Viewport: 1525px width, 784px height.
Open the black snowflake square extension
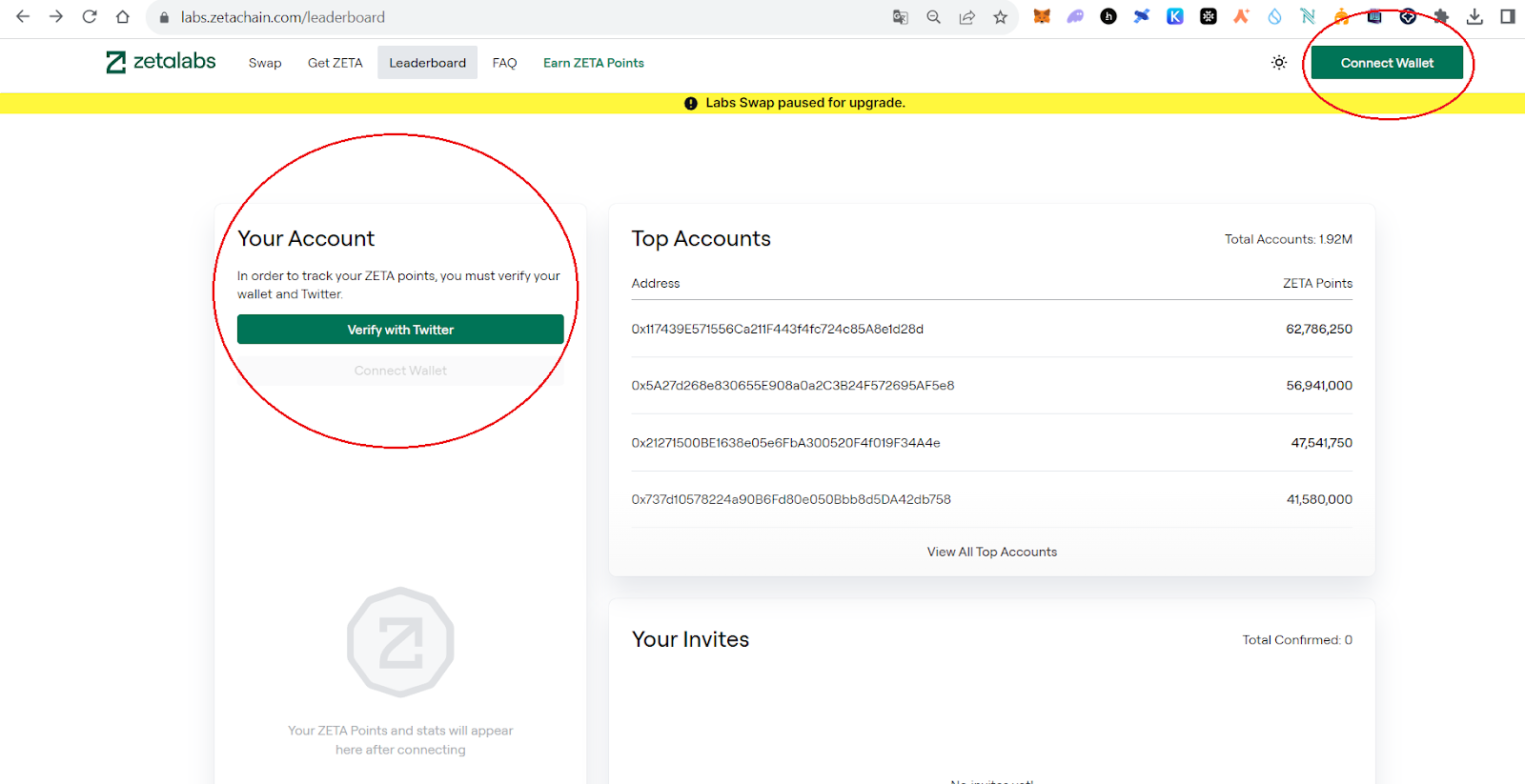point(1209,16)
